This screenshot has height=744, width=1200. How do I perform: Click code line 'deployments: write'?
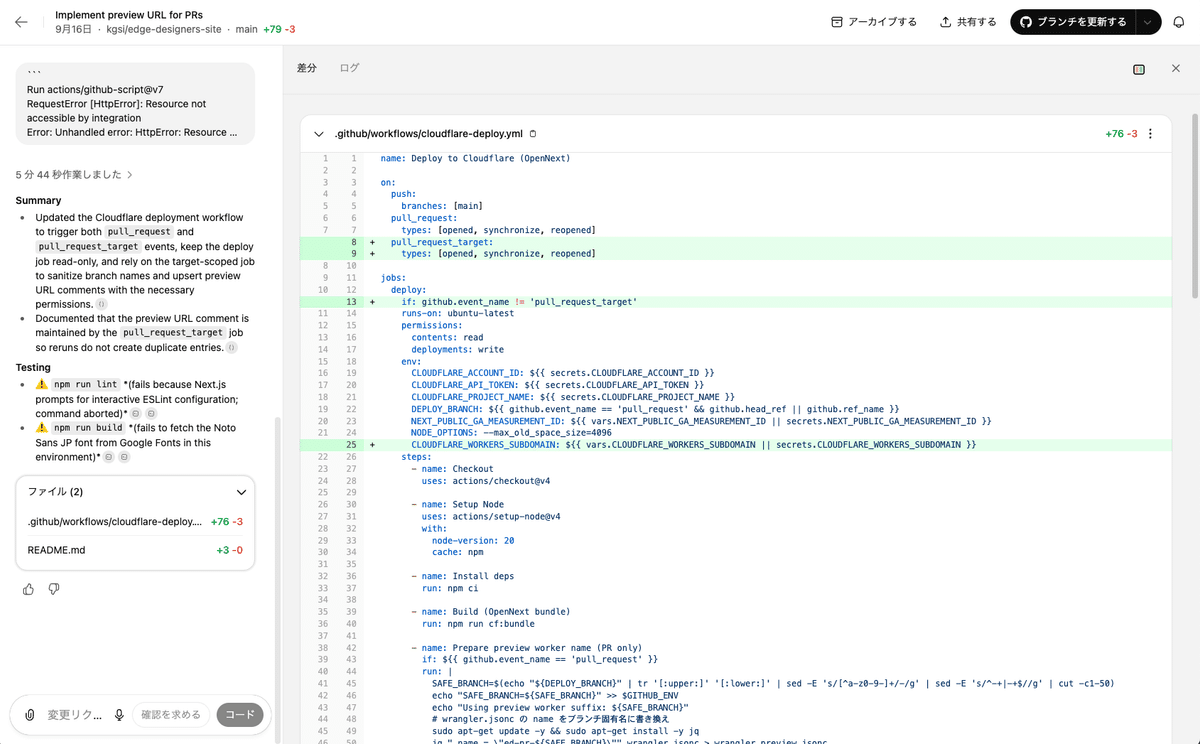click(457, 349)
